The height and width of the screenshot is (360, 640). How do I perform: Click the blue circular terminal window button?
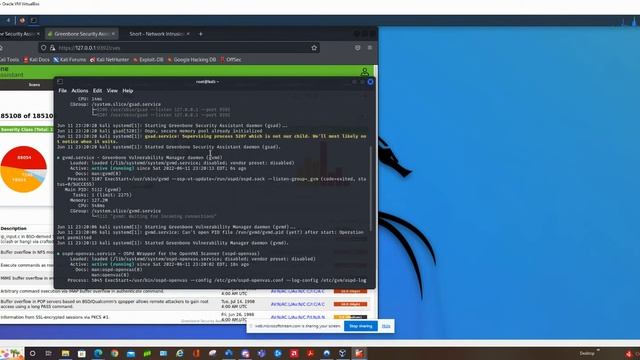(x=370, y=82)
